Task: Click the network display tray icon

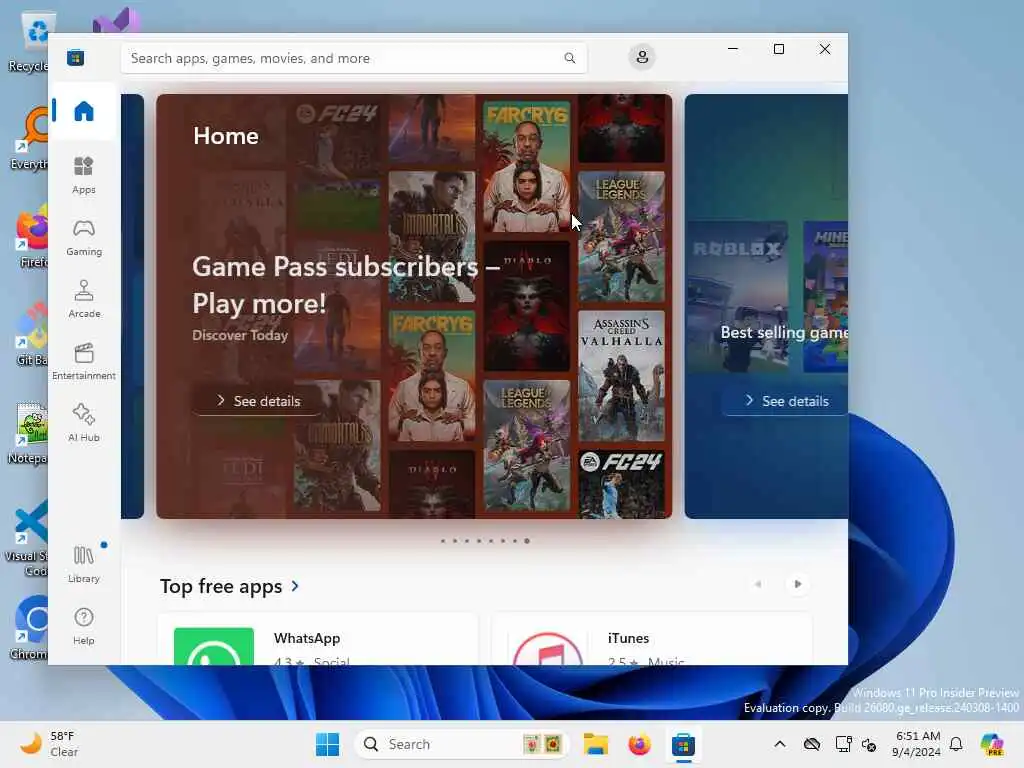Action: click(x=843, y=744)
